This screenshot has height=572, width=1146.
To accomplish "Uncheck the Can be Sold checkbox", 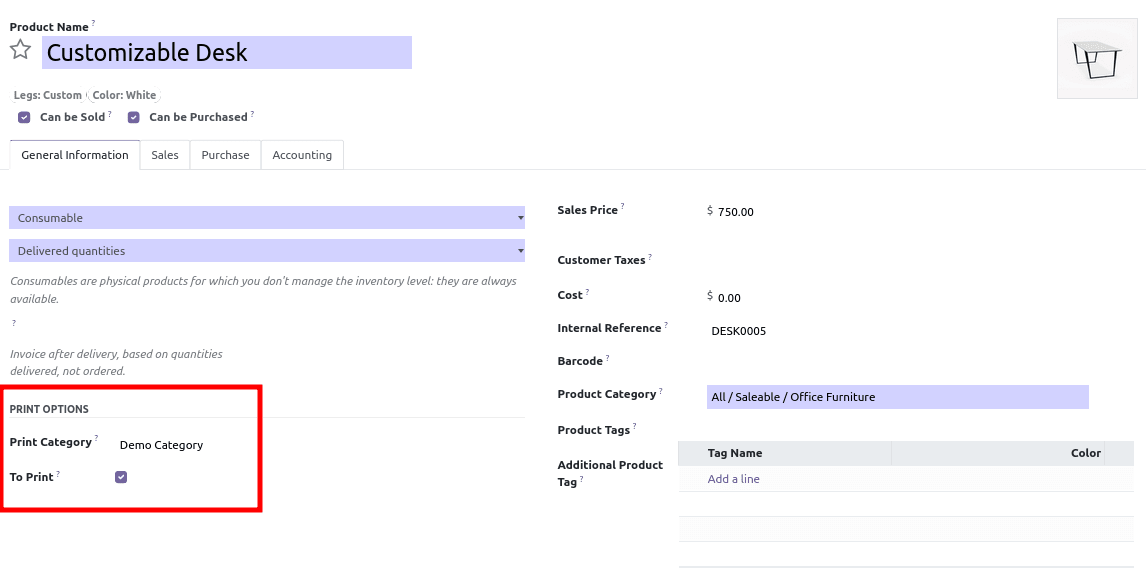I will tap(24, 117).
